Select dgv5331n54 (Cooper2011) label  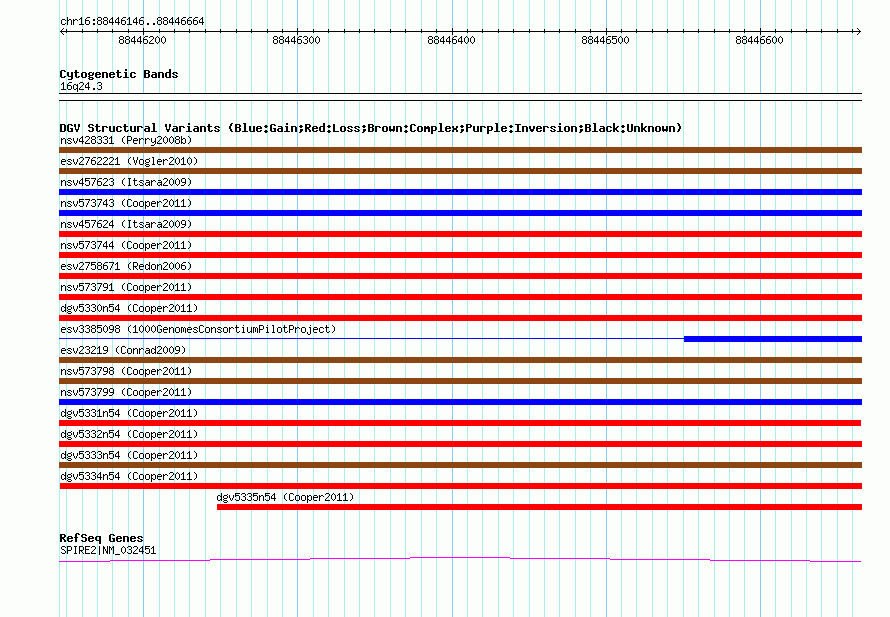click(x=129, y=413)
